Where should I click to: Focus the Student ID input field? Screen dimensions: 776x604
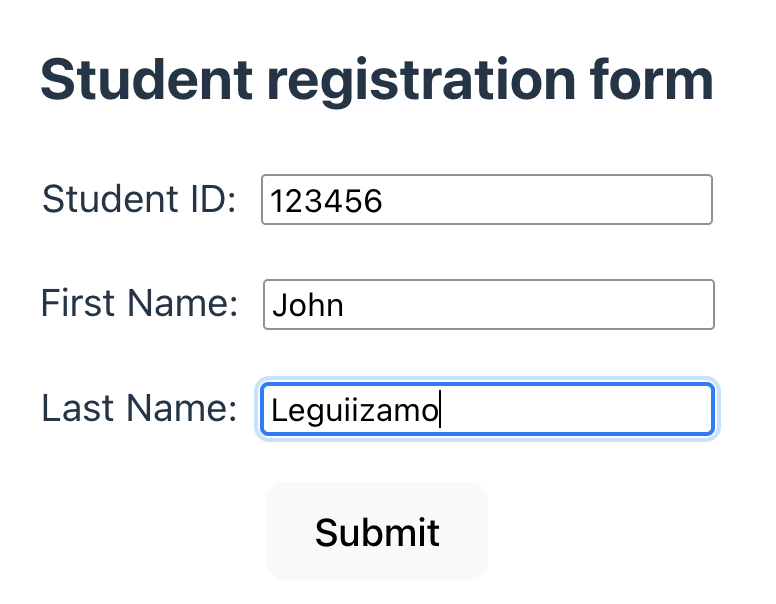[487, 200]
